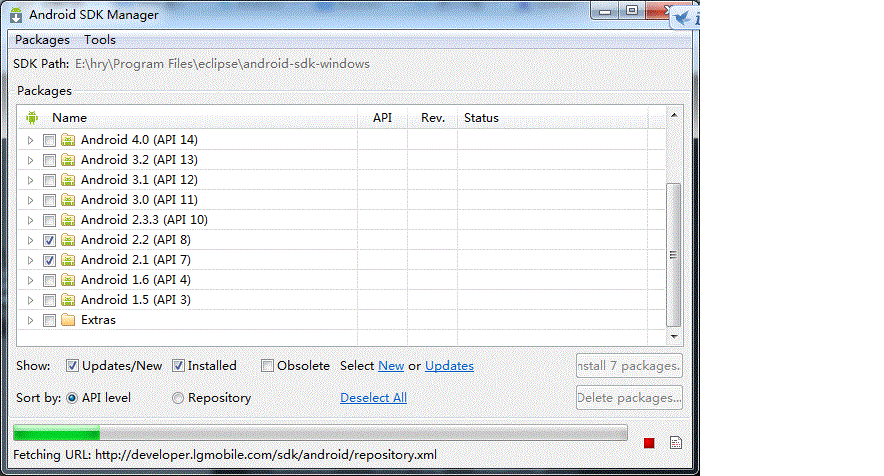The width and height of the screenshot is (884, 476).
Task: Click the folder icon for Android 2.2 (API 8)
Action: coord(68,240)
